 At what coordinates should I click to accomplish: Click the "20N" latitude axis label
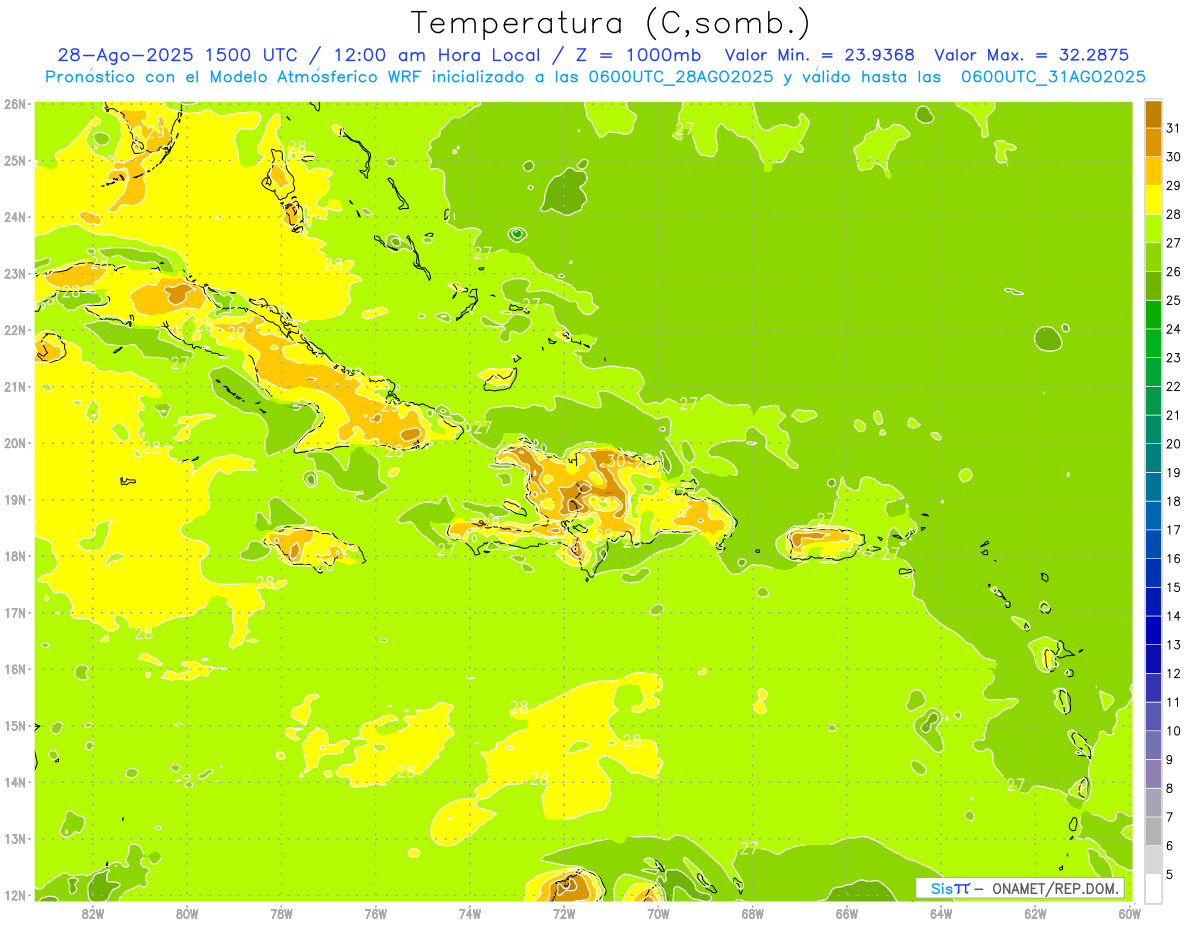[15, 443]
